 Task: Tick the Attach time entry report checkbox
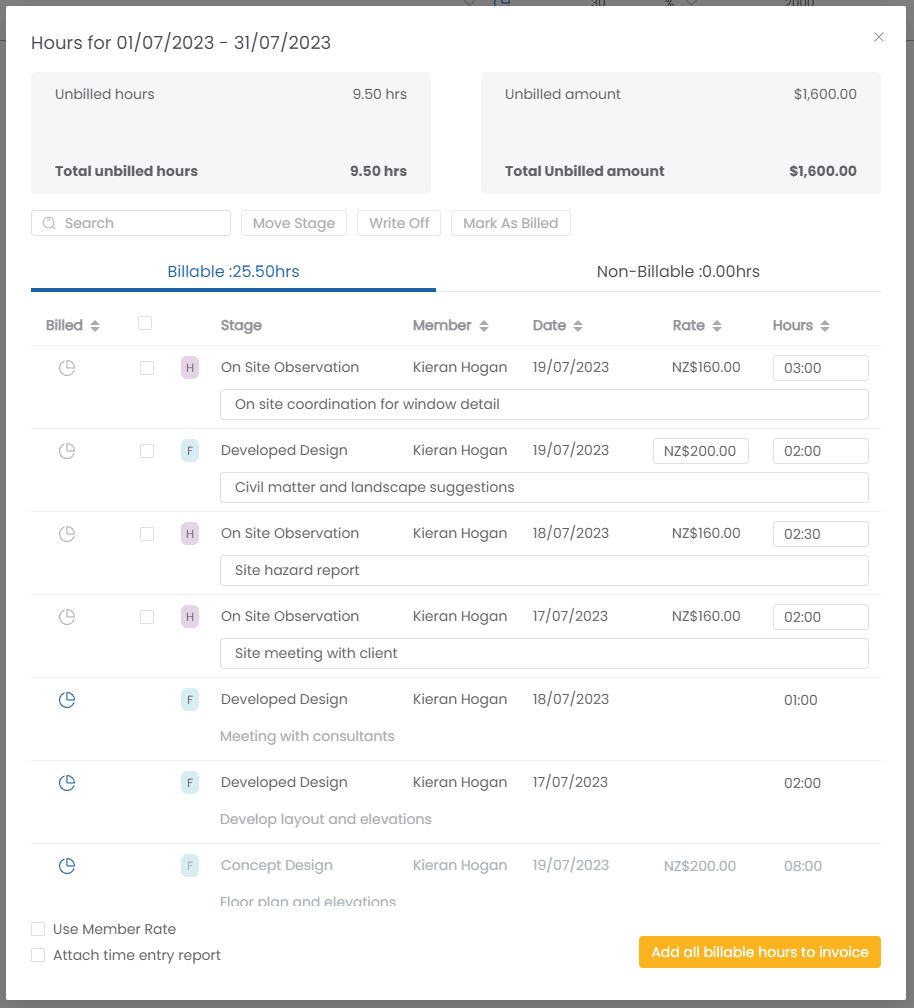pyautogui.click(x=38, y=955)
